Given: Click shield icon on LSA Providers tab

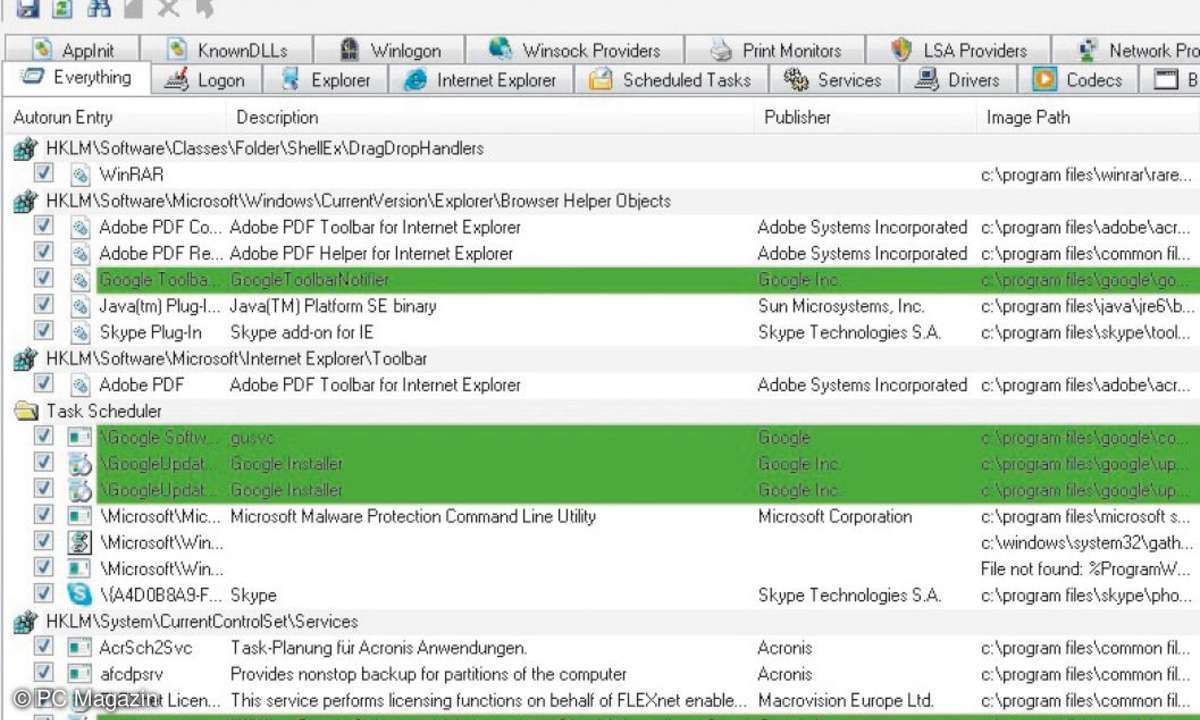Looking at the screenshot, I should point(901,49).
